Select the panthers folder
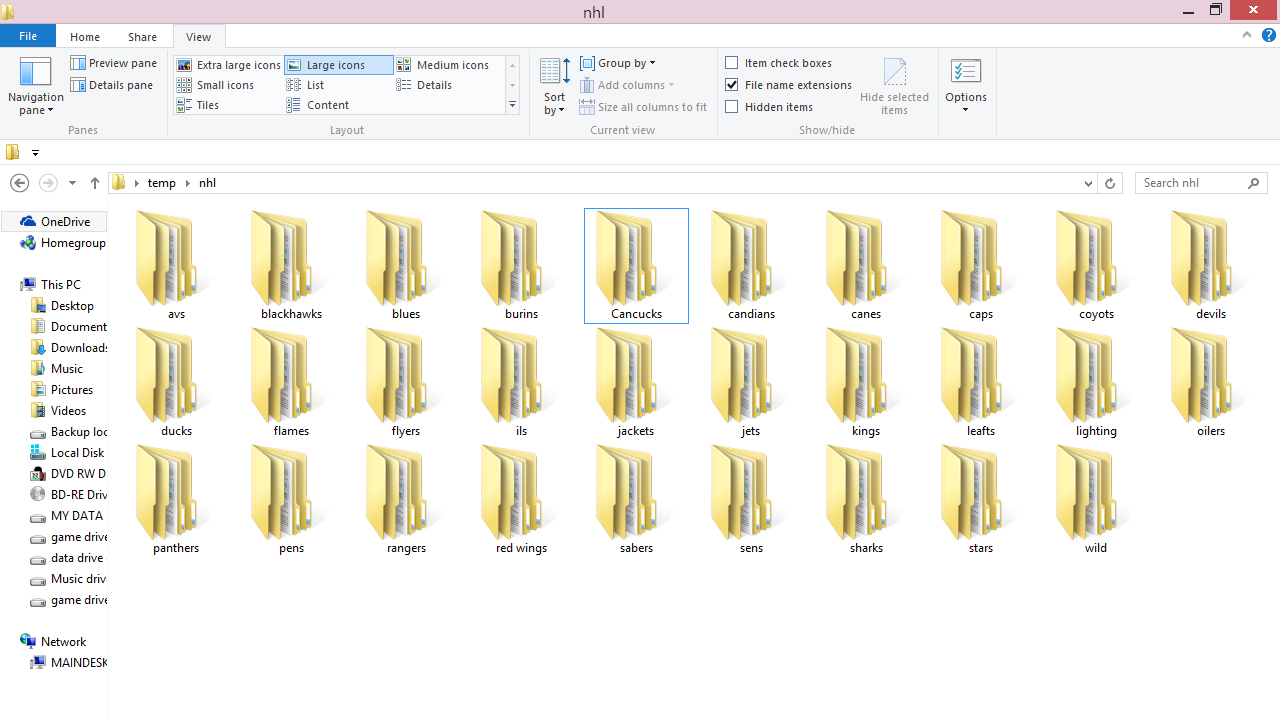 177,499
